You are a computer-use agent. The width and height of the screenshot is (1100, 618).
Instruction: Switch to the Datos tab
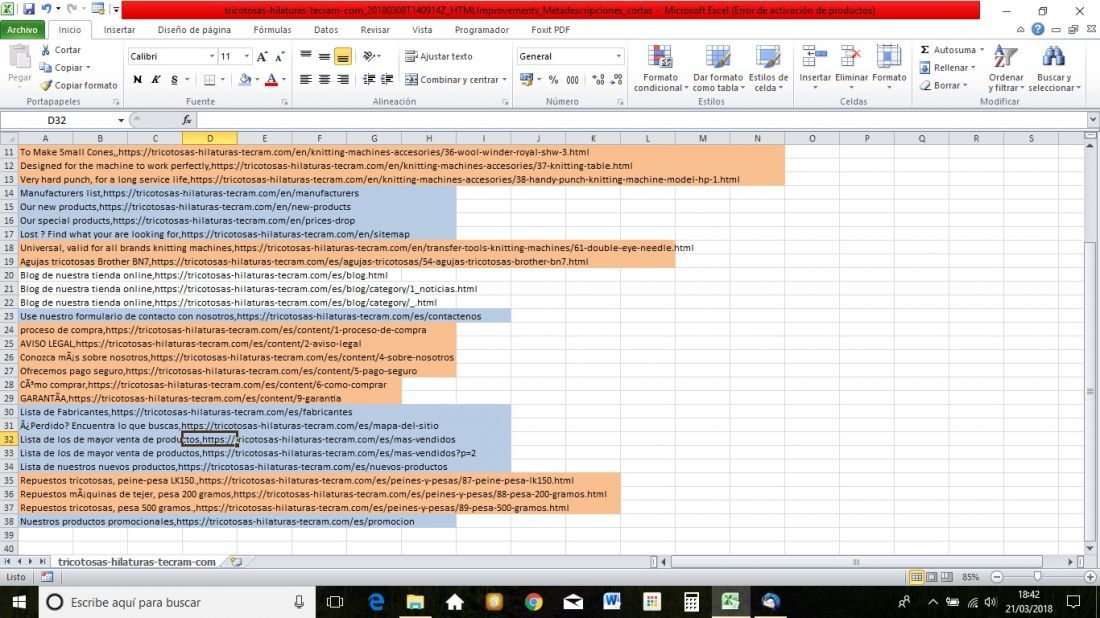click(x=326, y=29)
